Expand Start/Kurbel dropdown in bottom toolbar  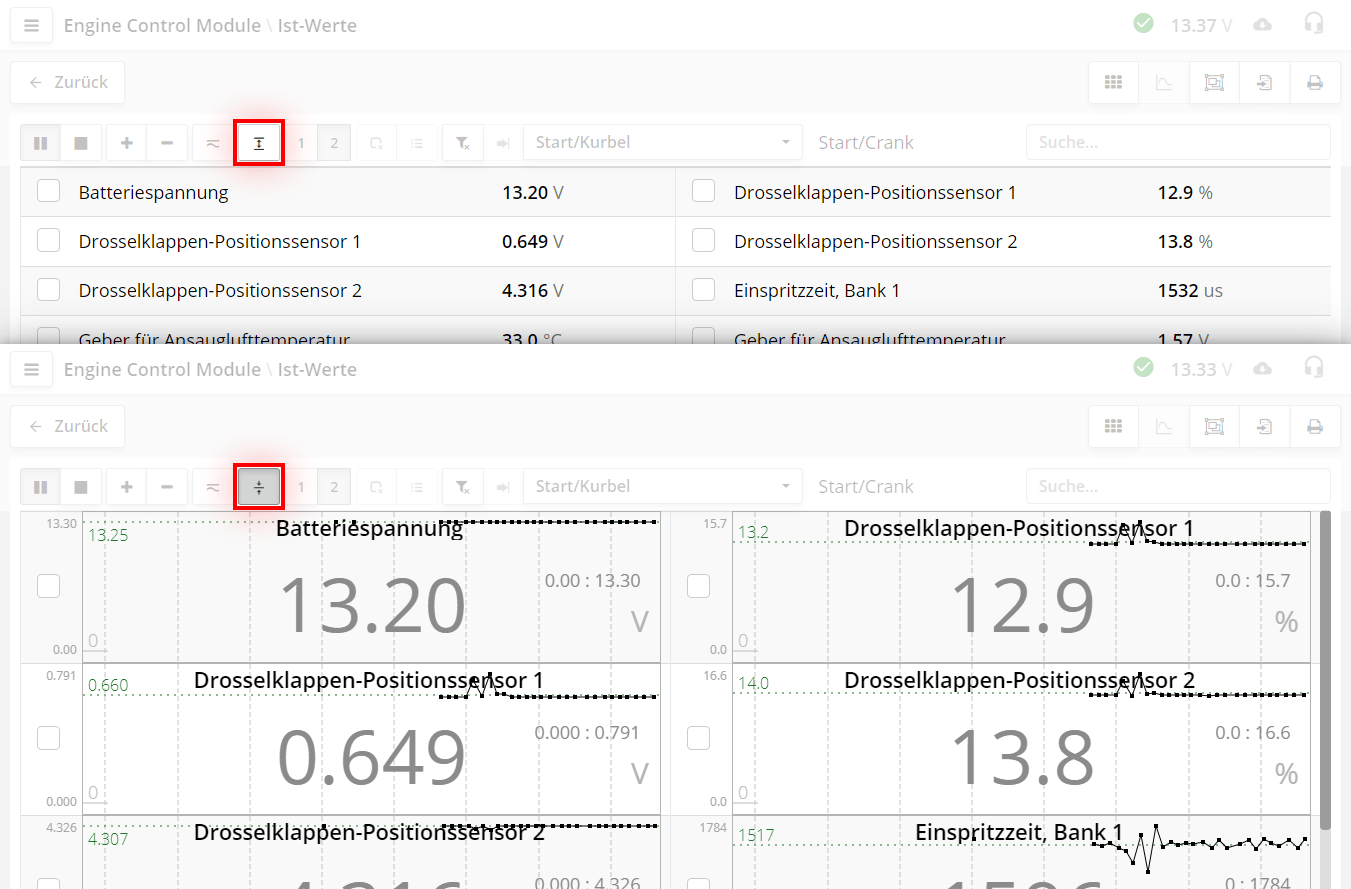coord(662,487)
